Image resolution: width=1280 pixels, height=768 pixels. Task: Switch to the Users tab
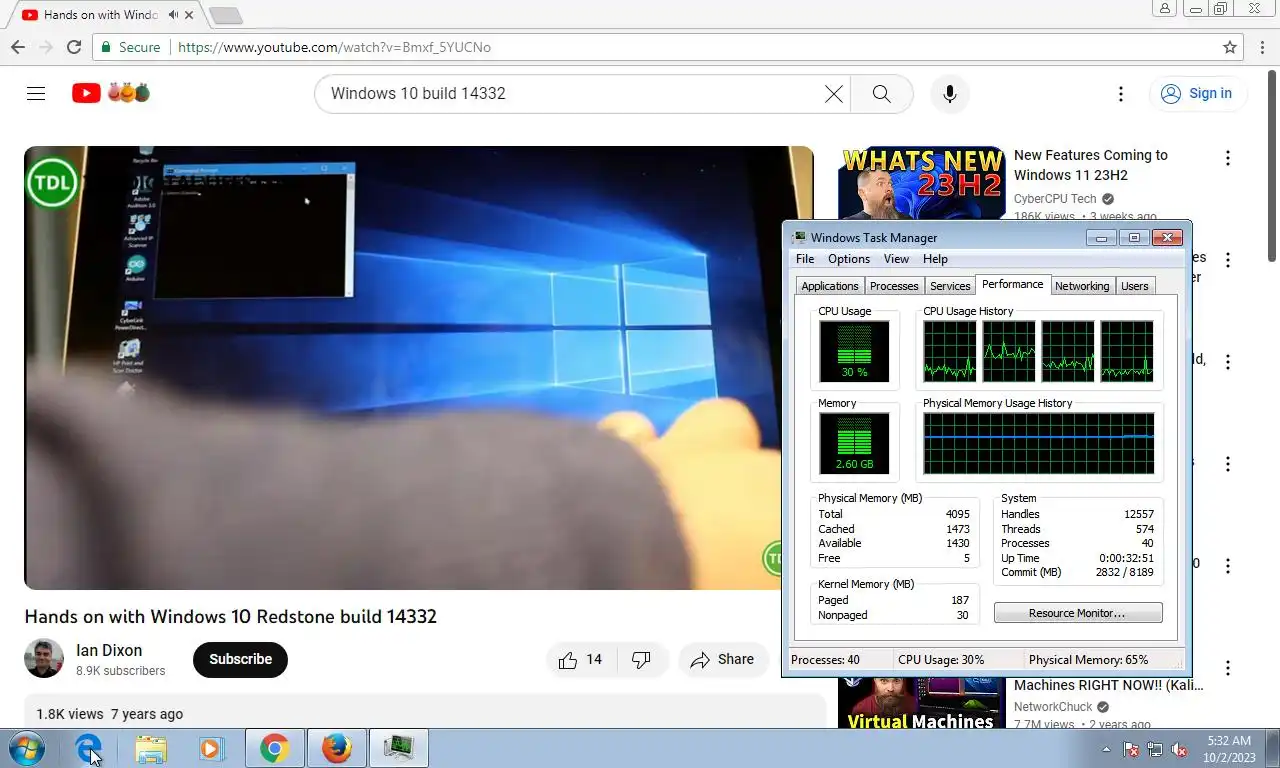[x=1135, y=286]
